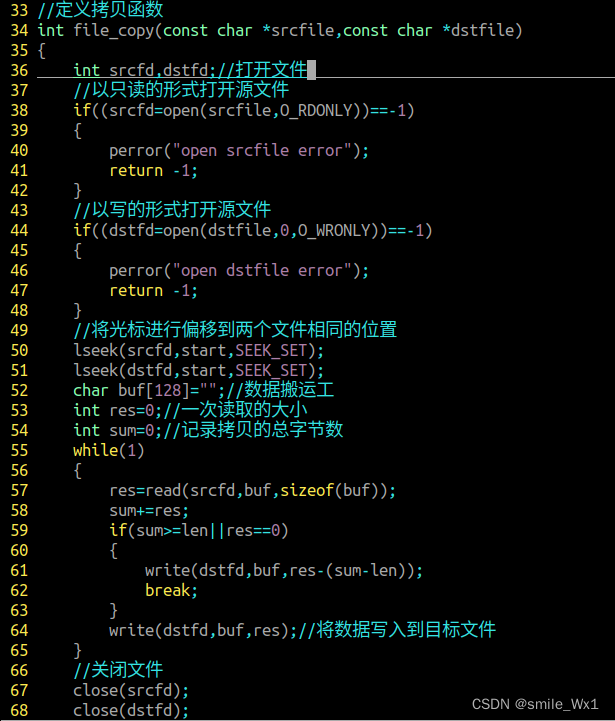Click line number 50

tap(19, 350)
